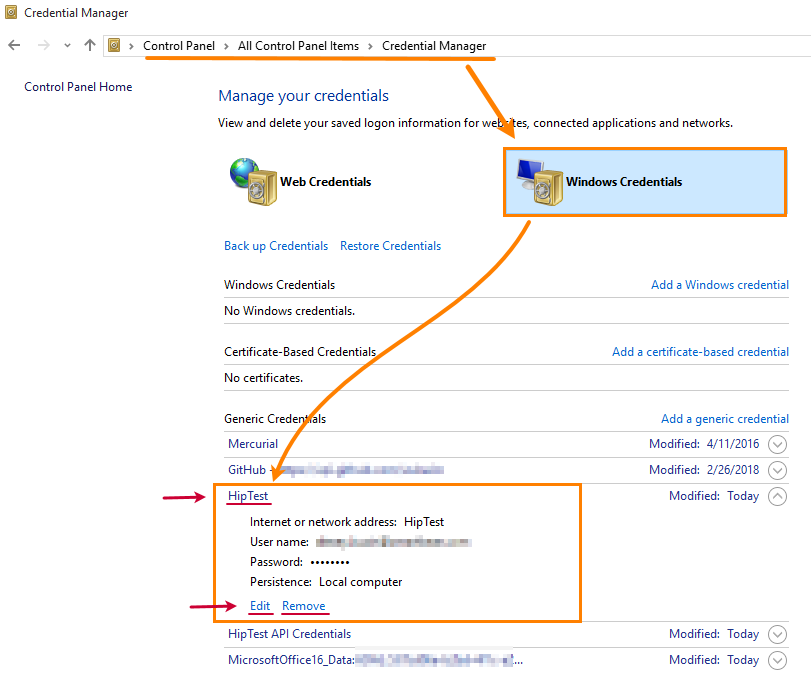The height and width of the screenshot is (676, 811).
Task: Go up one level with the up arrow
Action: pos(88,45)
